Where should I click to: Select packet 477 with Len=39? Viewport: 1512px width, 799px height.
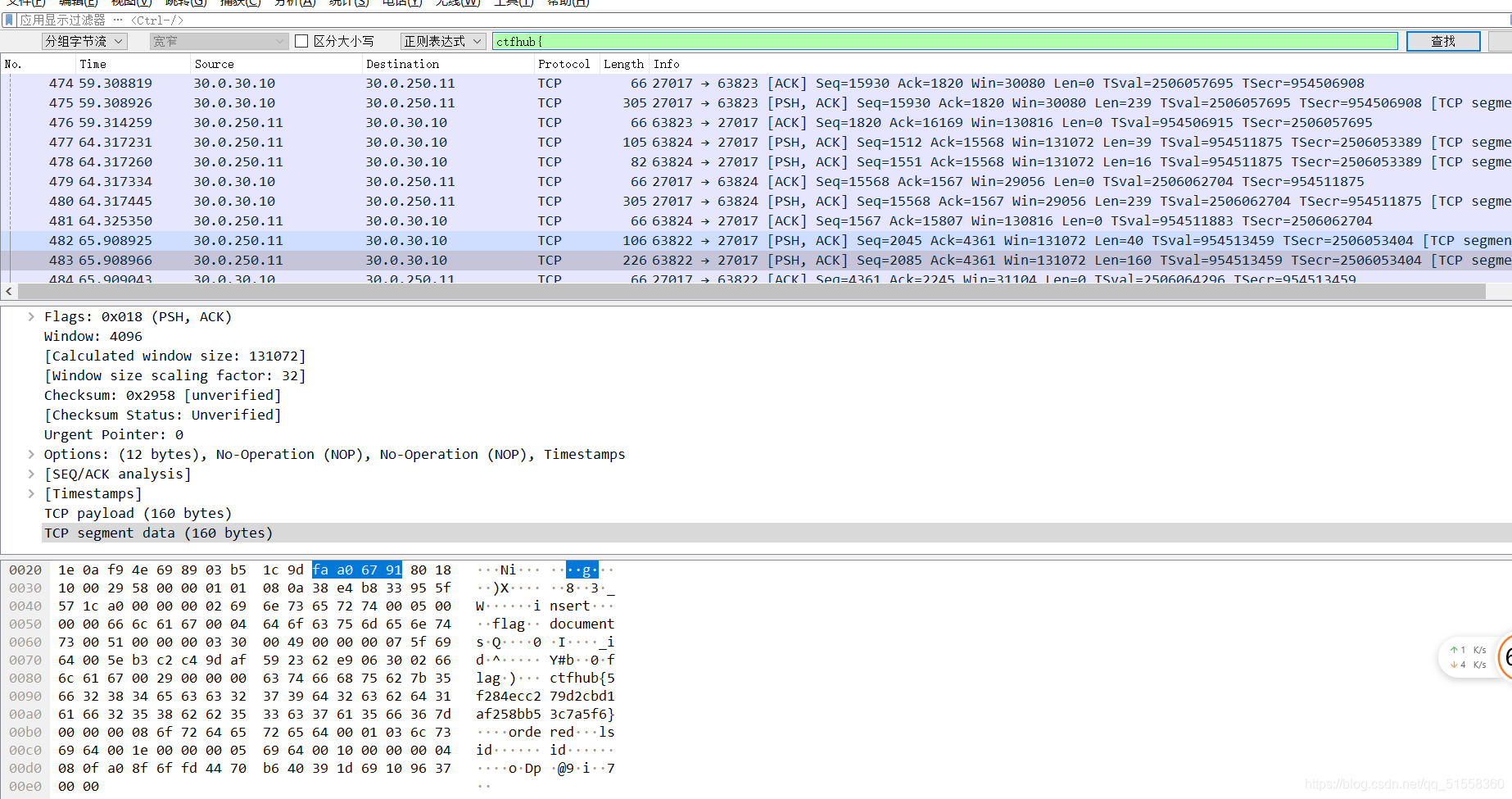pos(756,142)
